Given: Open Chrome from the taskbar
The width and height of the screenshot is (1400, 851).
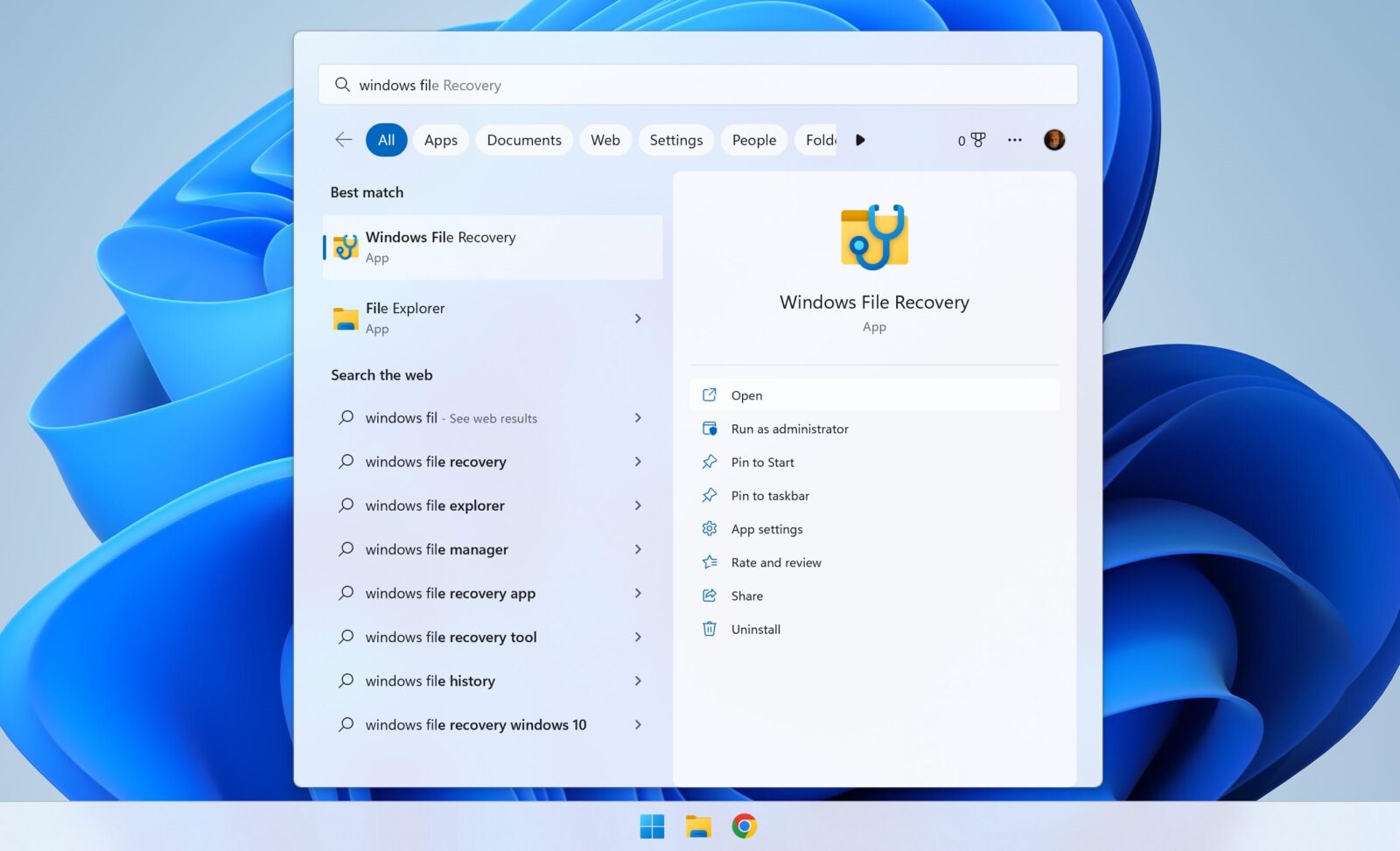Looking at the screenshot, I should 745,824.
